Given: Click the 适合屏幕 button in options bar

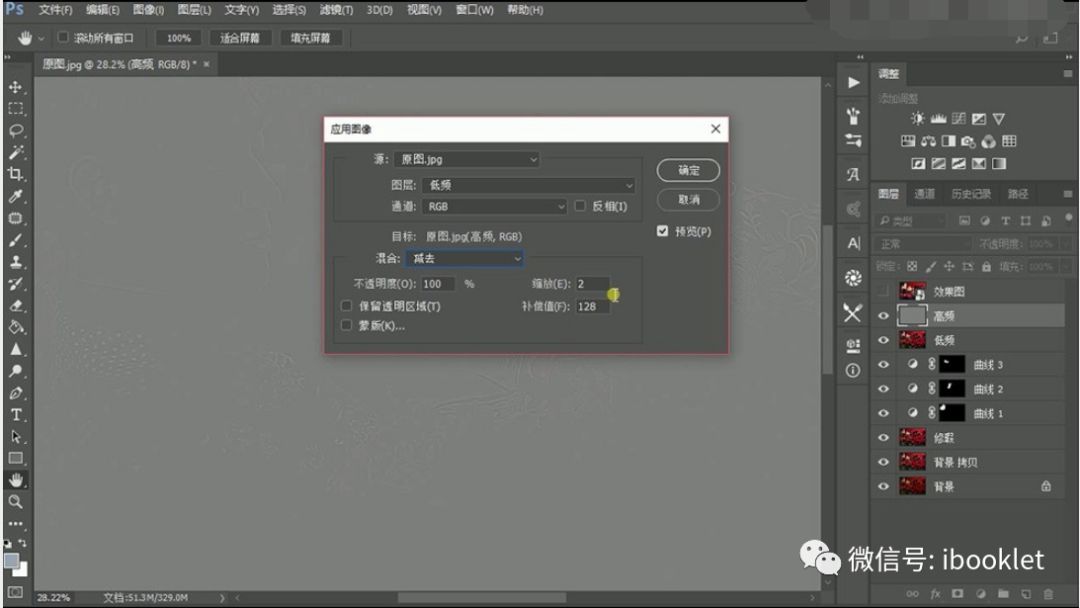Looking at the screenshot, I should click(x=240, y=37).
